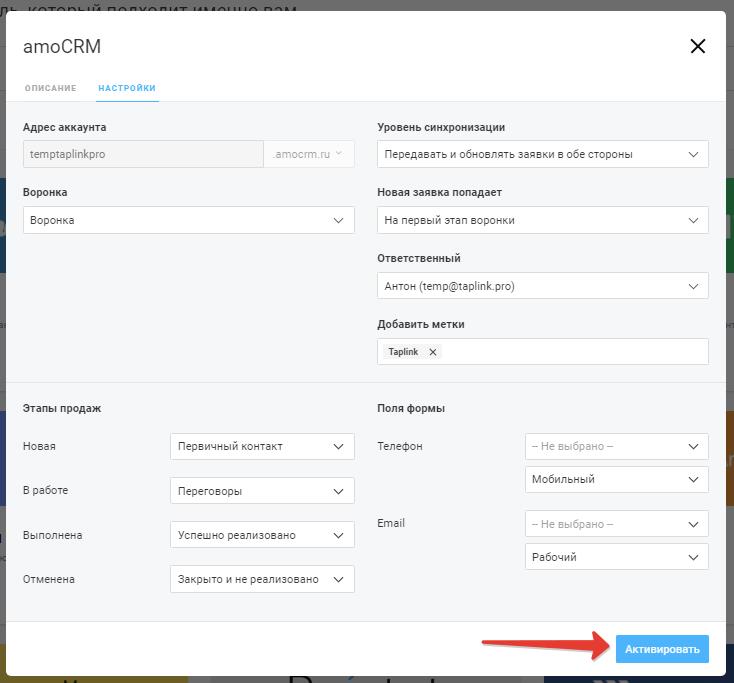Open the Уровень синхронизации dropdown
This screenshot has height=683, width=734.
543,154
